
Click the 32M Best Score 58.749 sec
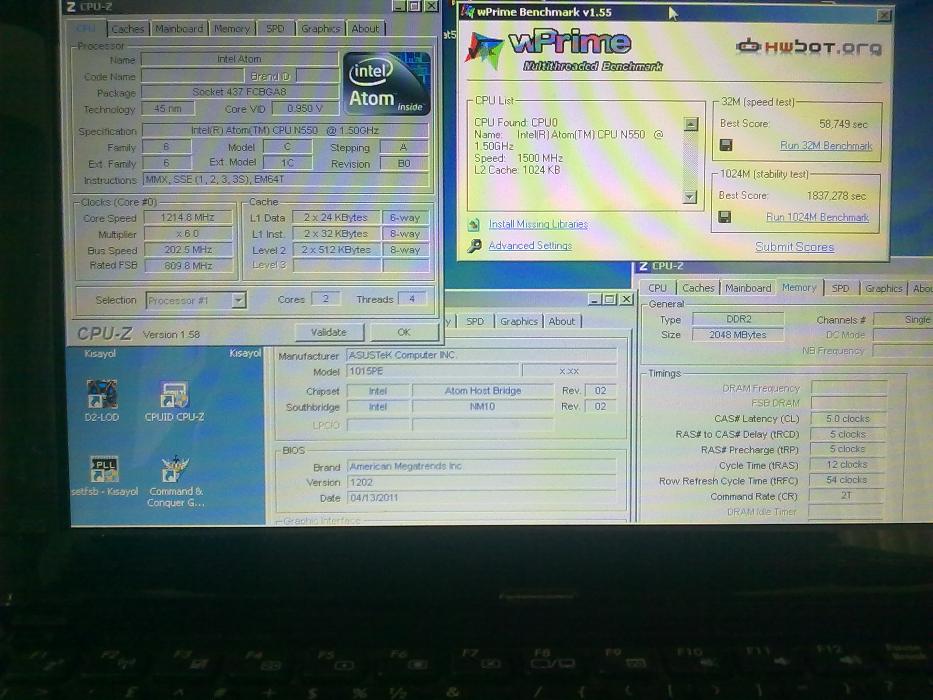pos(843,124)
